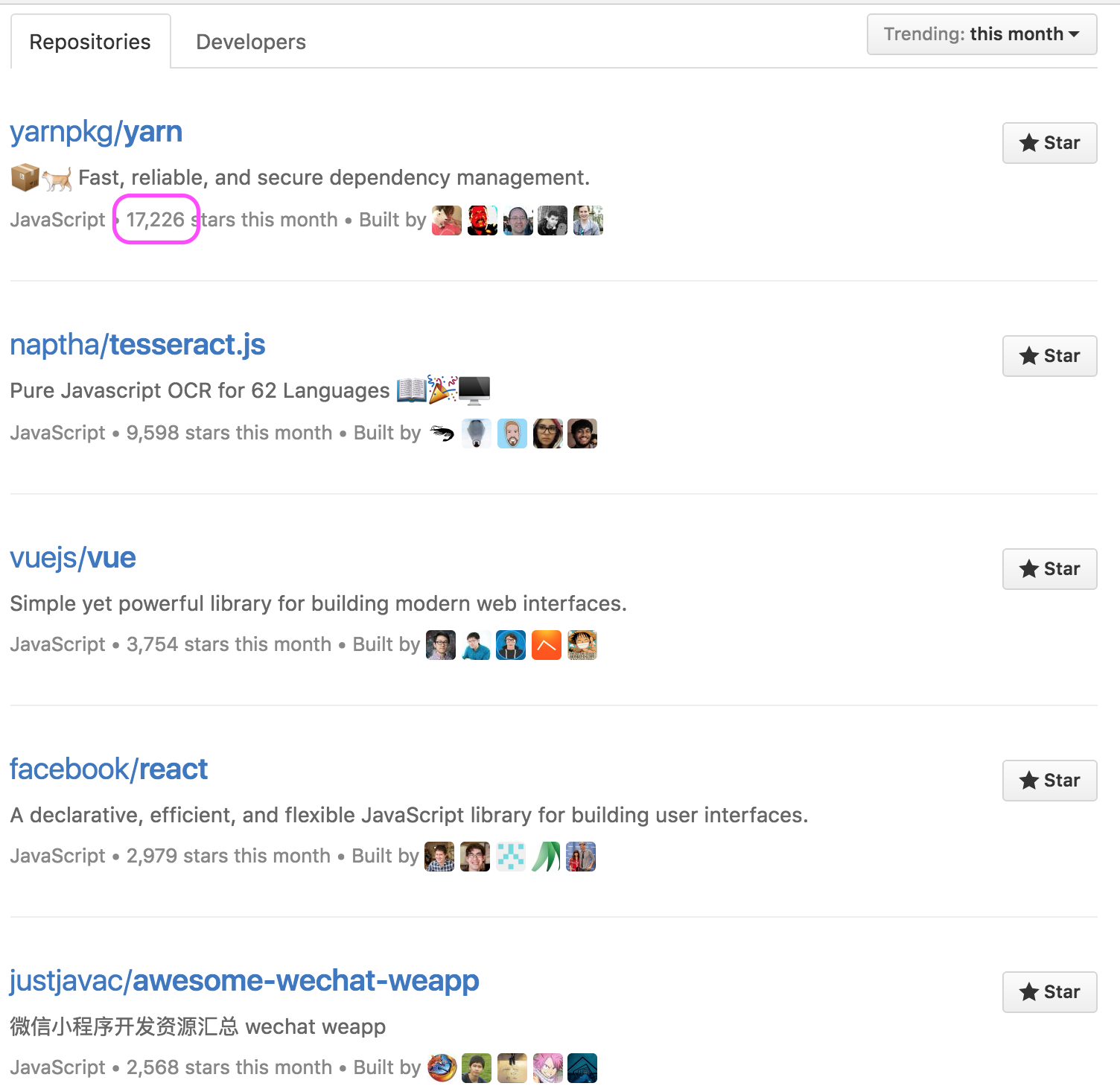Screen dimensions: 1120x1086
Task: Click yarn's first contributor avatar on pink background
Action: click(x=447, y=220)
